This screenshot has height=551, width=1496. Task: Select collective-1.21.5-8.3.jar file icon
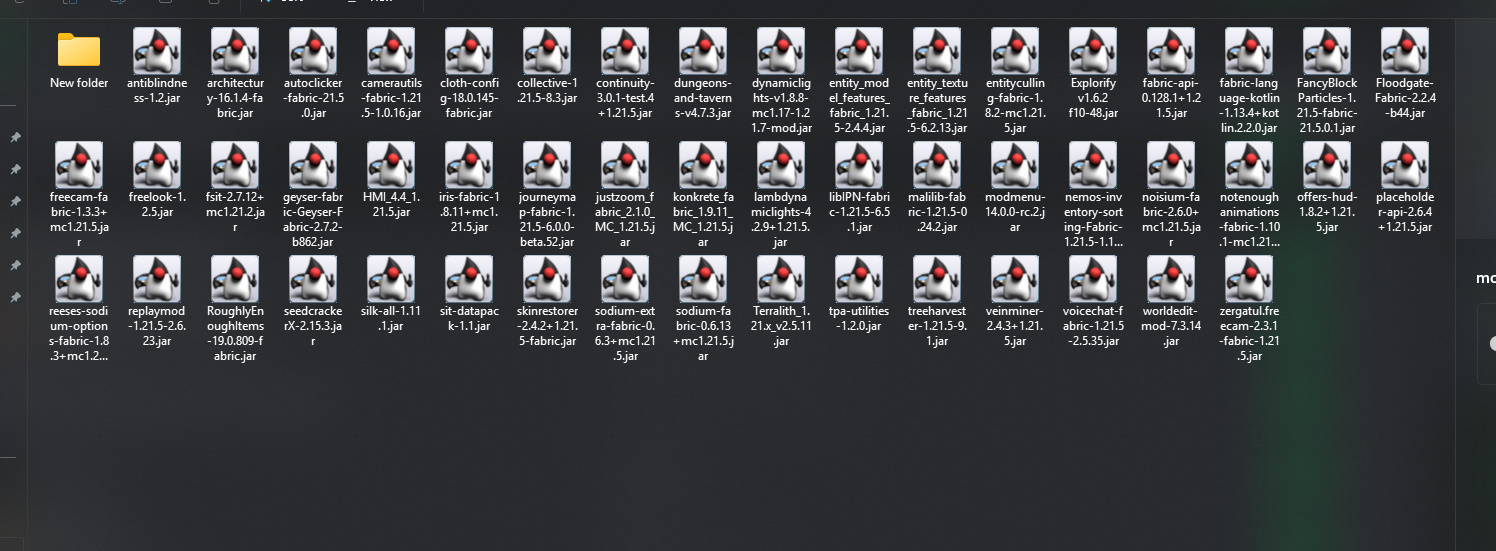click(547, 51)
